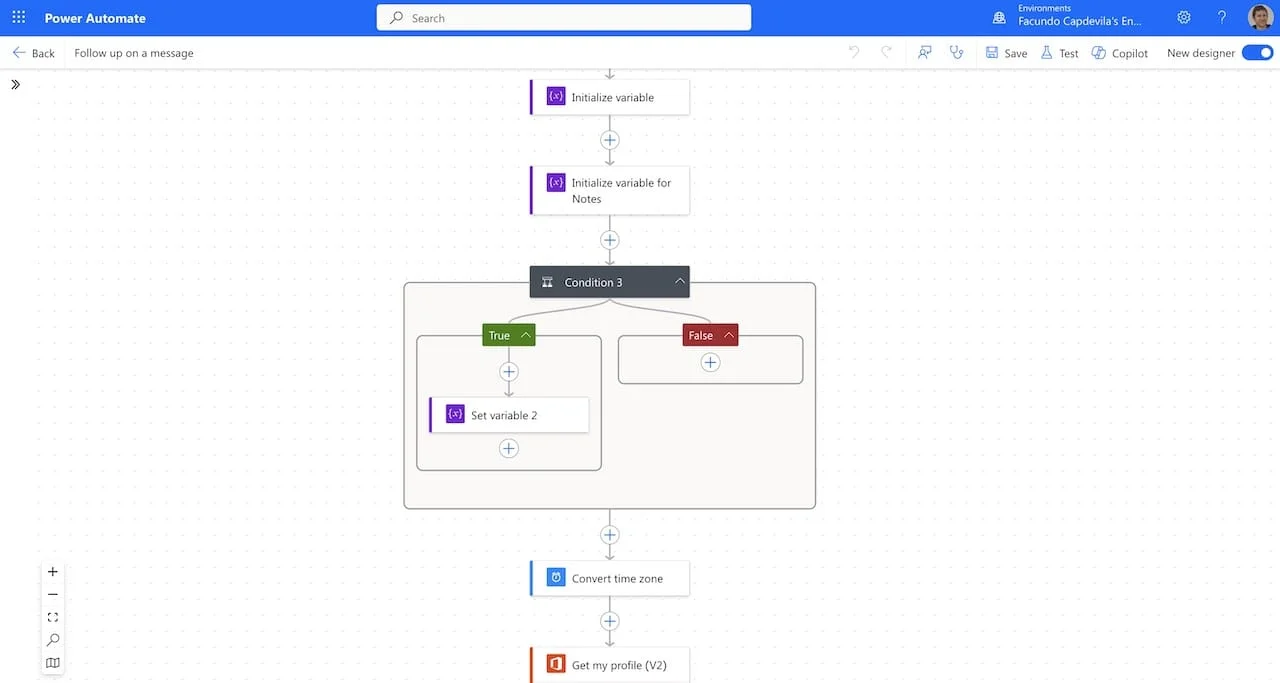
Task: Select the Condition 3 header
Action: [610, 282]
